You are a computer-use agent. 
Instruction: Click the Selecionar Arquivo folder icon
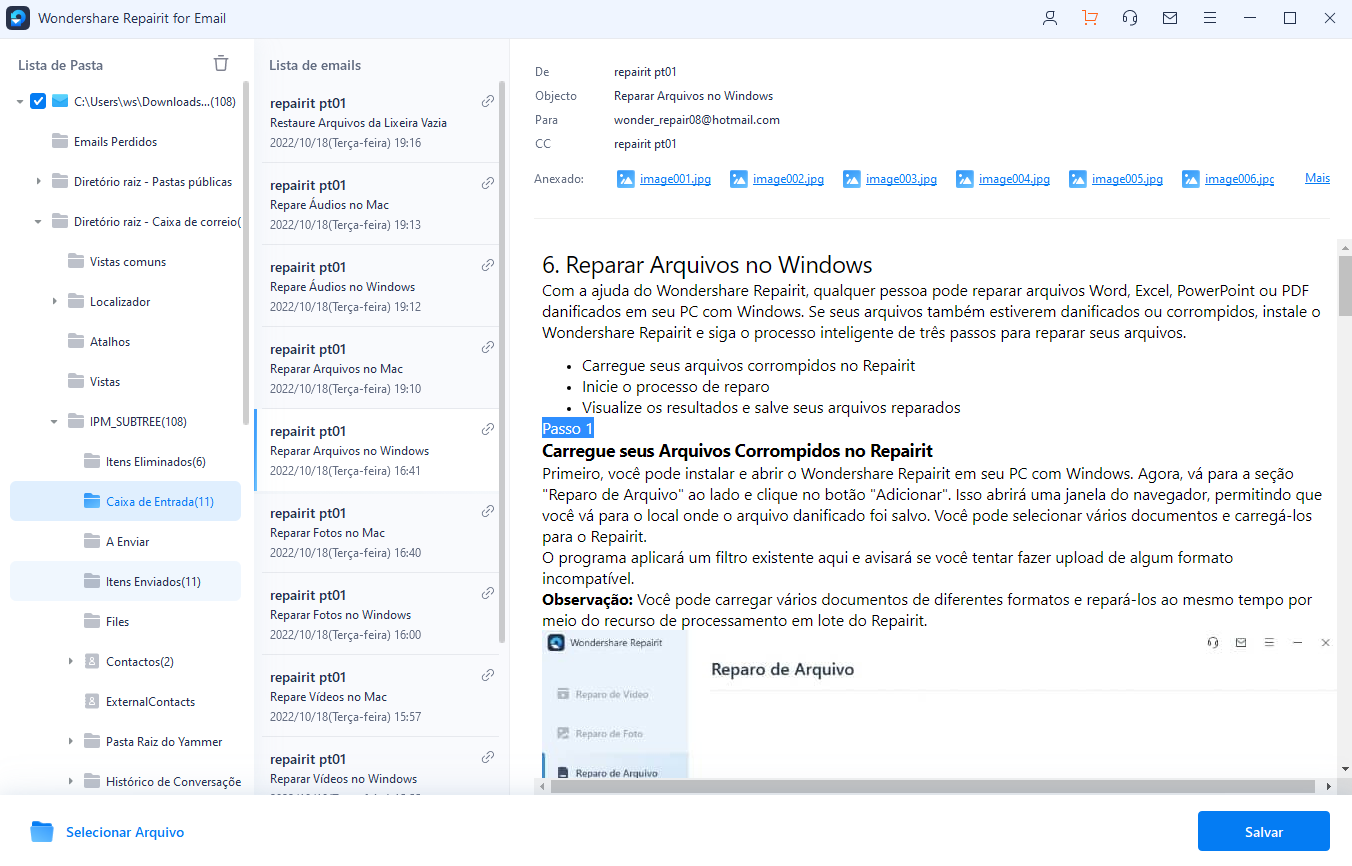[x=41, y=832]
